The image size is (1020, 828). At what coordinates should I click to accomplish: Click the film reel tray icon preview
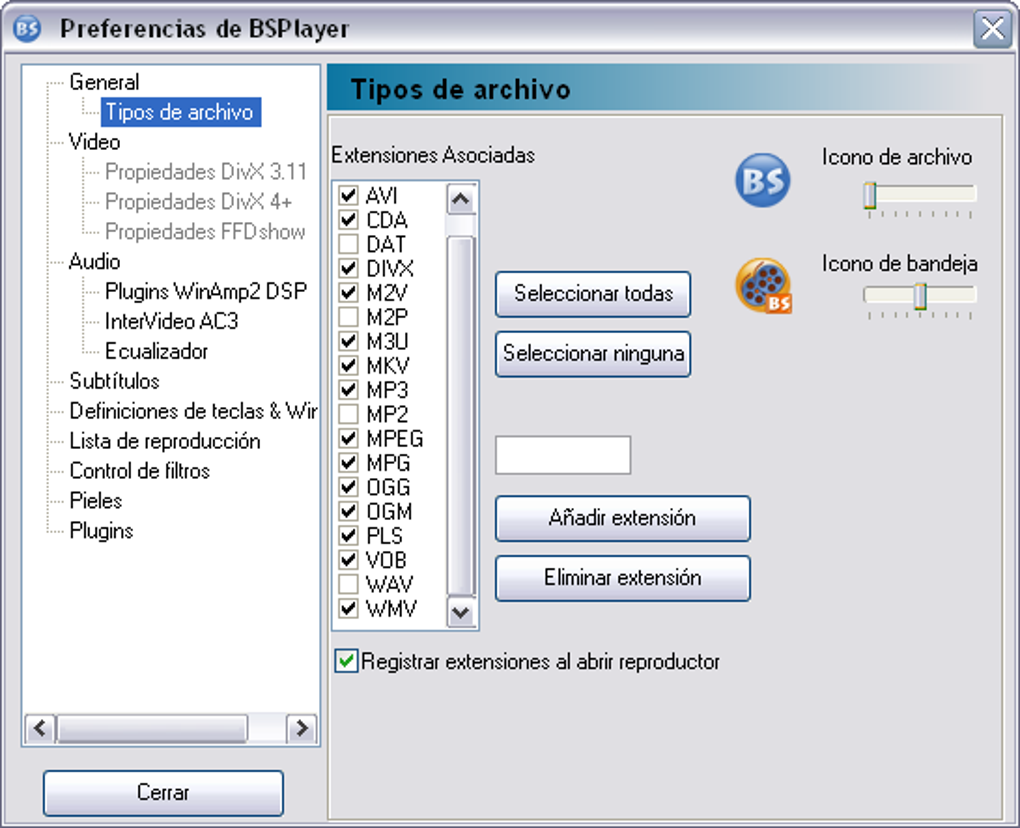pyautogui.click(x=764, y=286)
